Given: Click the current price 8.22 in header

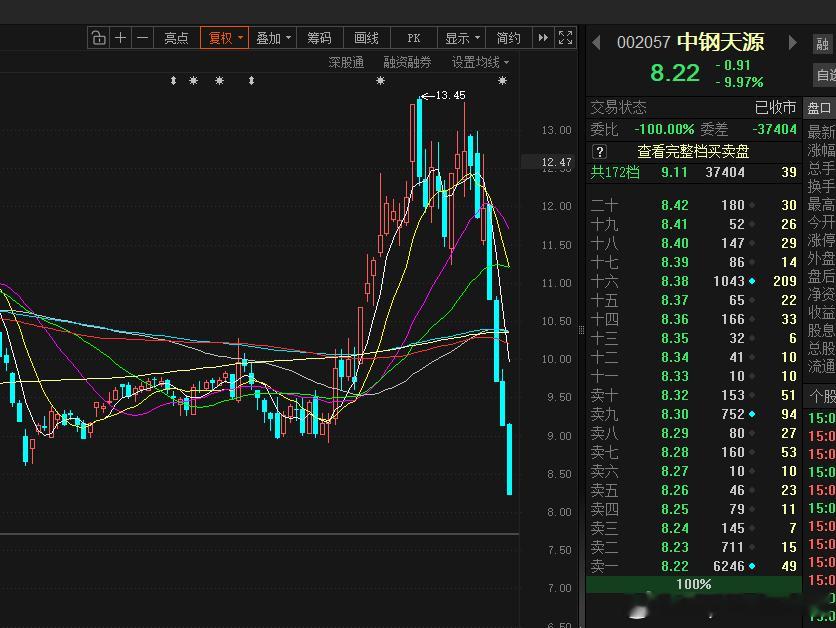Looking at the screenshot, I should click(674, 73).
